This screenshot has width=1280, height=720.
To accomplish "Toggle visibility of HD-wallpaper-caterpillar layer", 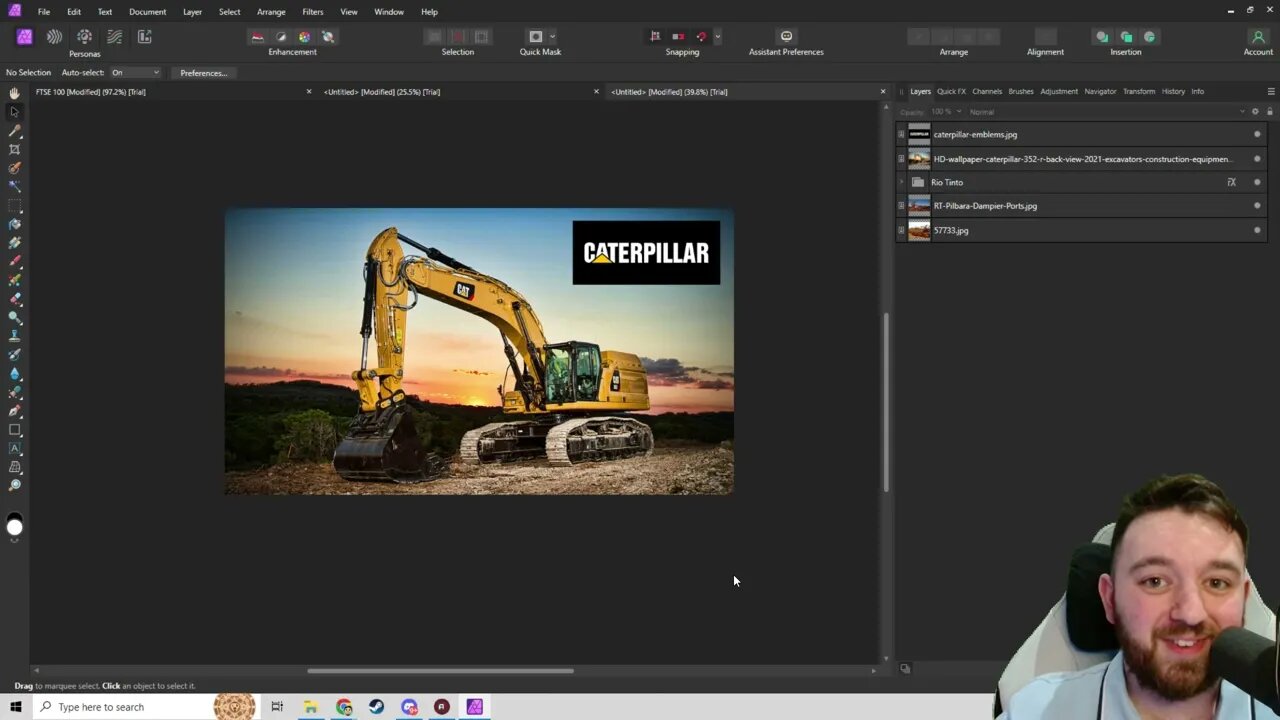I will pyautogui.click(x=1257, y=158).
